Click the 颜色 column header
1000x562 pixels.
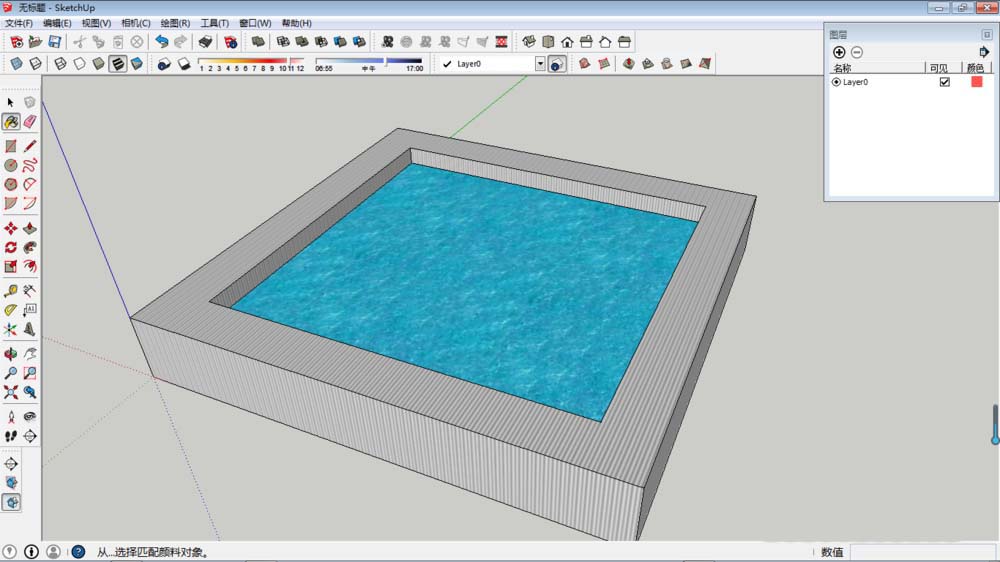[976, 68]
